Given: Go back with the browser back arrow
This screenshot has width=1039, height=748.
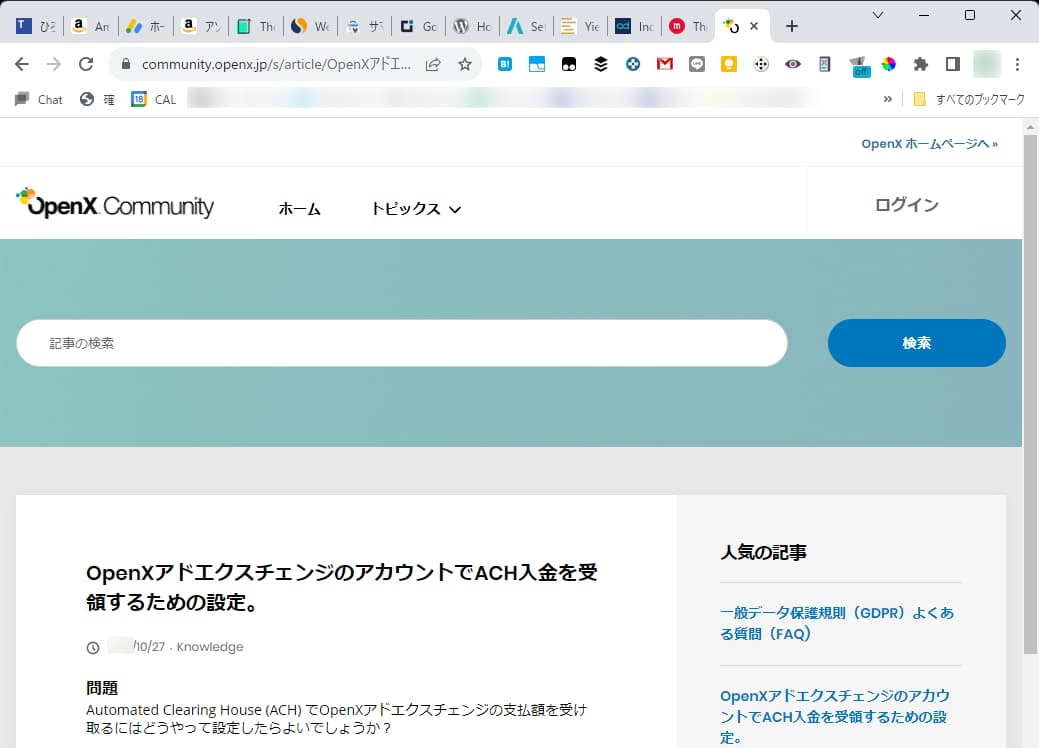Looking at the screenshot, I should 22,64.
